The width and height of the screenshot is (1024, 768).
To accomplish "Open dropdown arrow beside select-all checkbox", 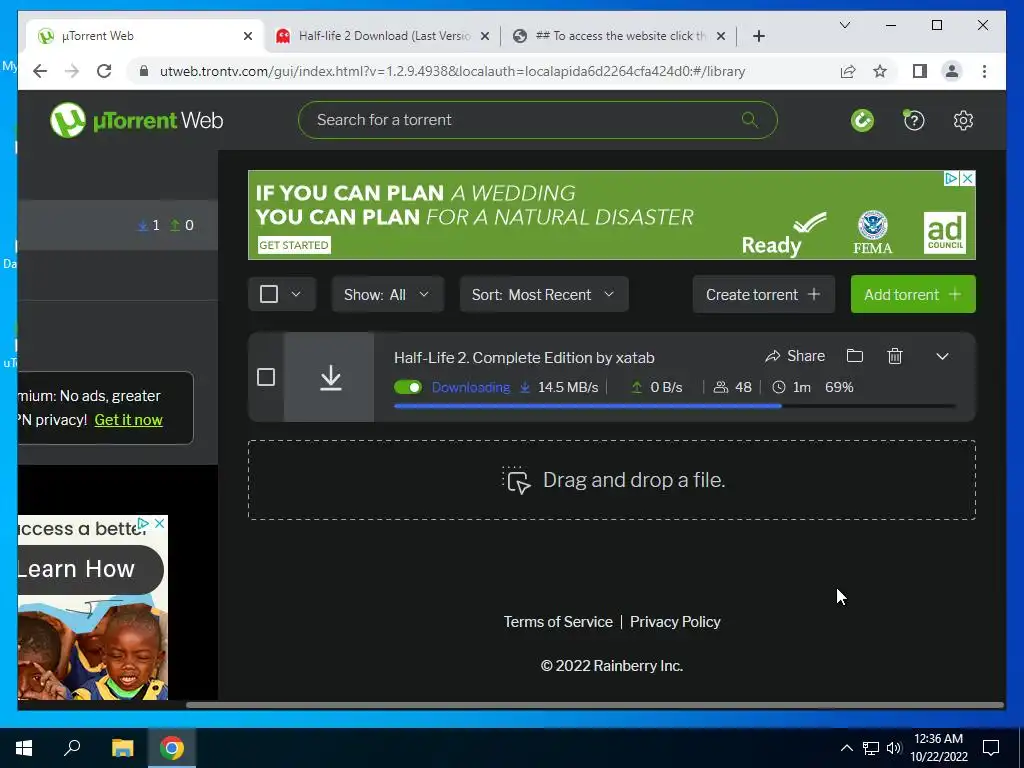I will click(x=296, y=294).
